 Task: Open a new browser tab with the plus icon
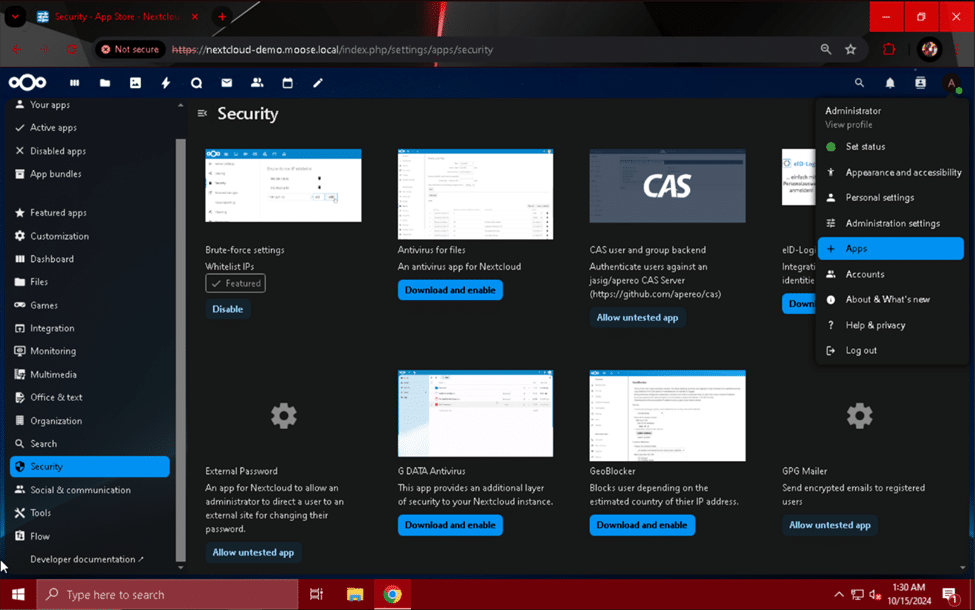[x=222, y=17]
